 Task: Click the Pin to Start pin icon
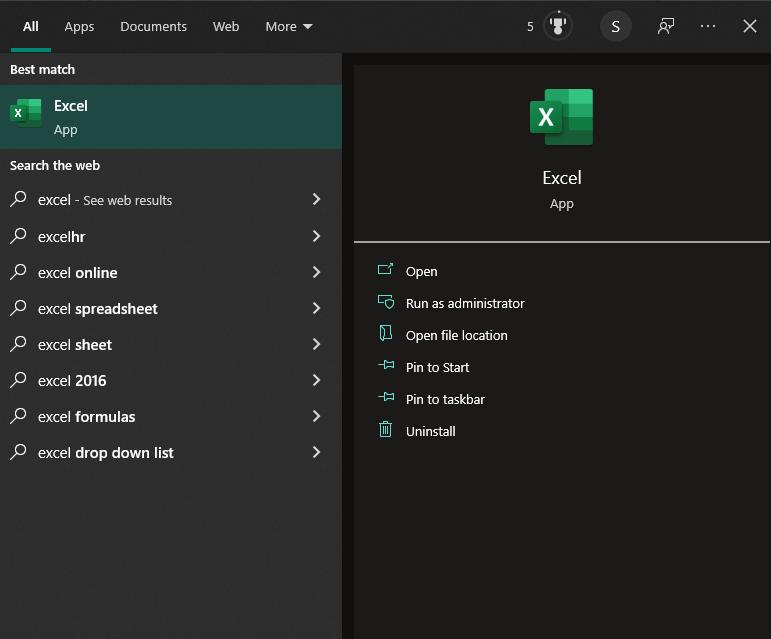pos(386,365)
